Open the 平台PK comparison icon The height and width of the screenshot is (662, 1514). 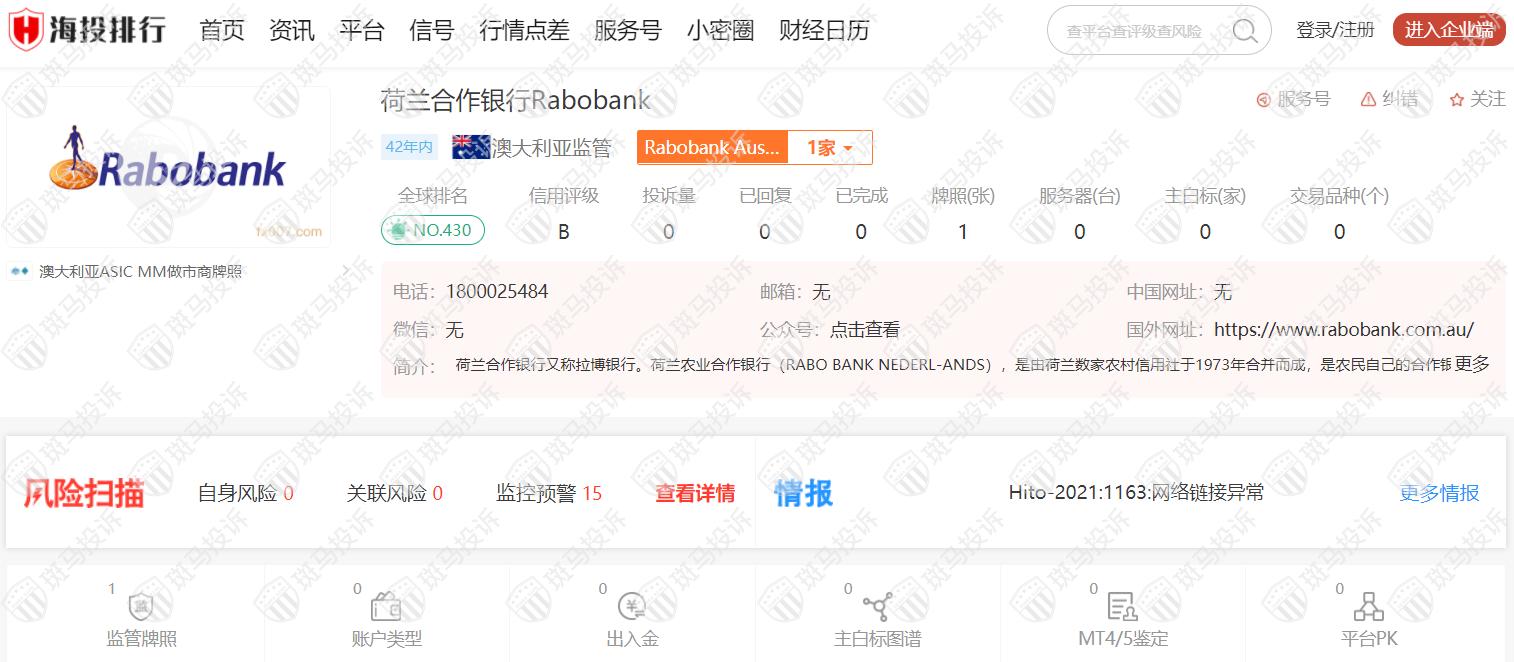(1368, 607)
